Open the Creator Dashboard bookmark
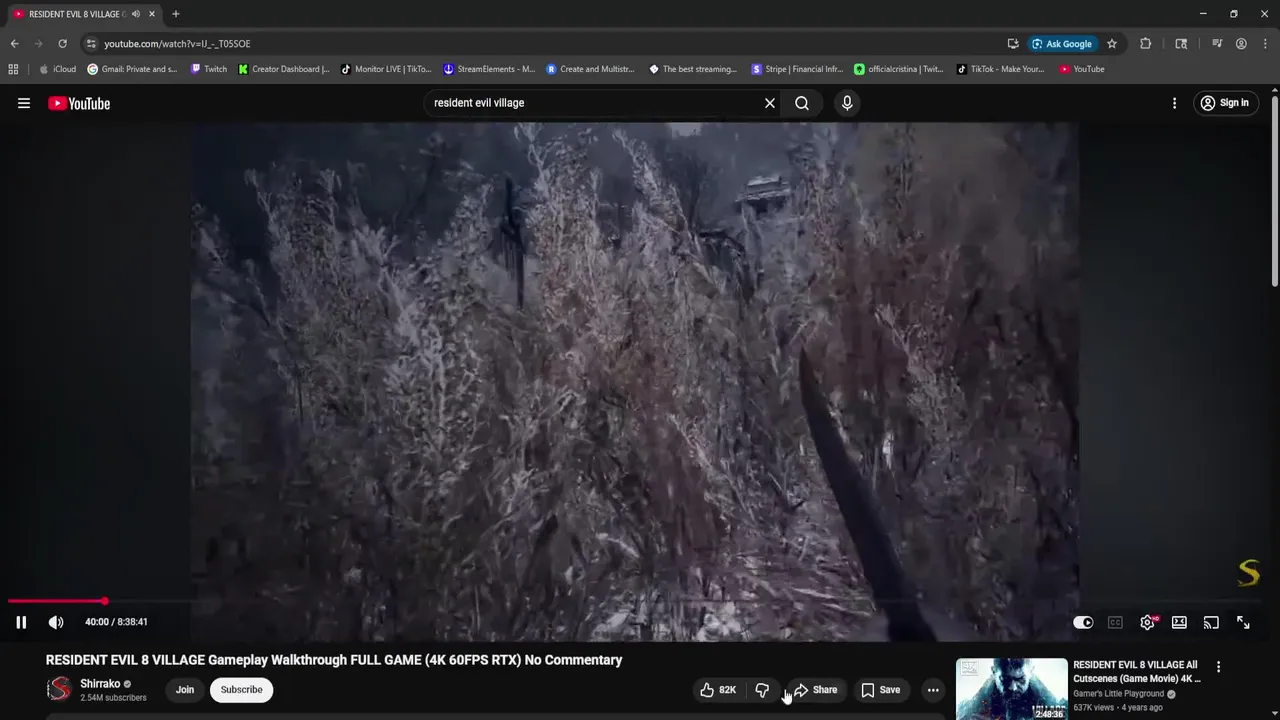Viewport: 1280px width, 720px height. point(284,69)
